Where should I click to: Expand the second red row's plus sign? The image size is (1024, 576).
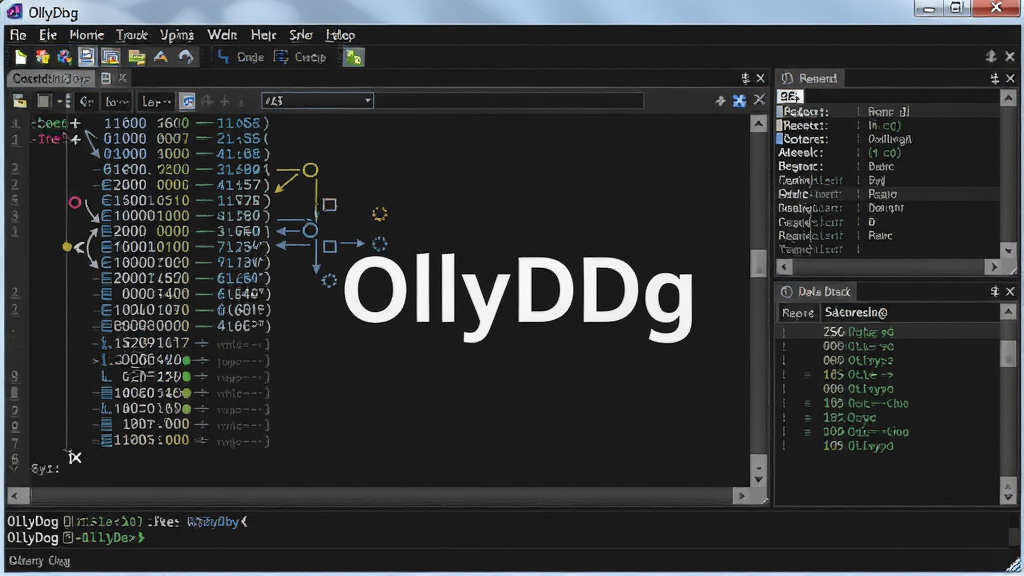(x=76, y=139)
